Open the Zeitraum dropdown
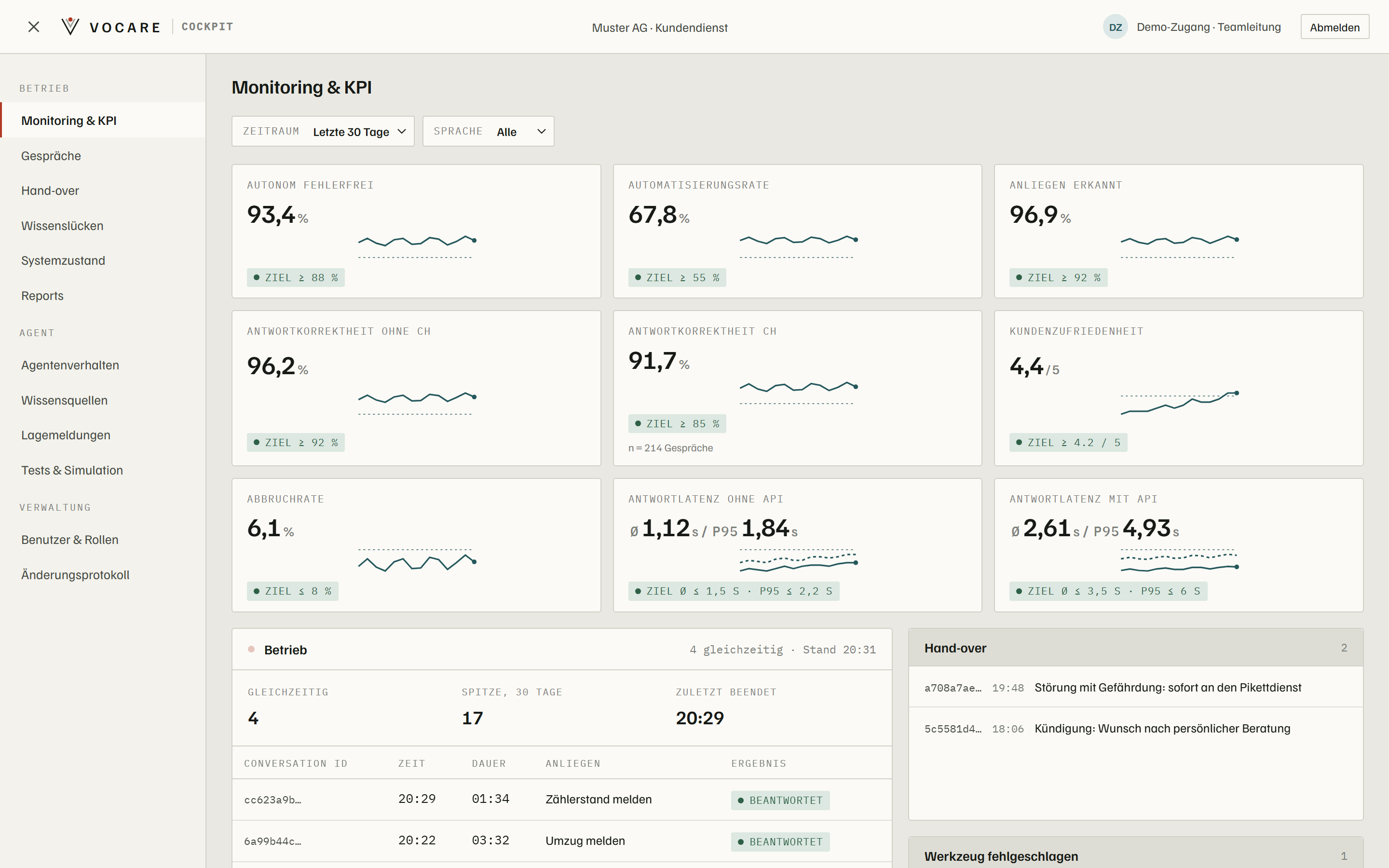Screen dimensions: 1389x868 (323, 132)
